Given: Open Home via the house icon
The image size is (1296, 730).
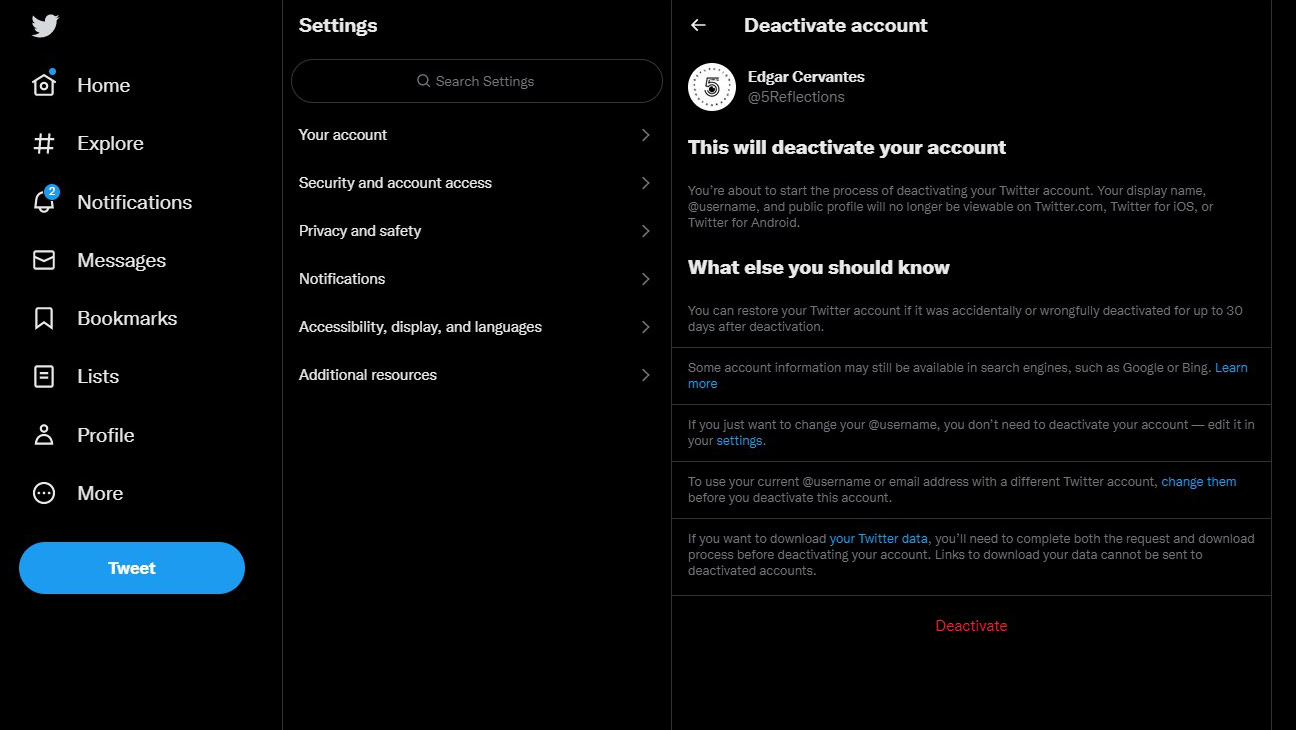Looking at the screenshot, I should point(44,85).
